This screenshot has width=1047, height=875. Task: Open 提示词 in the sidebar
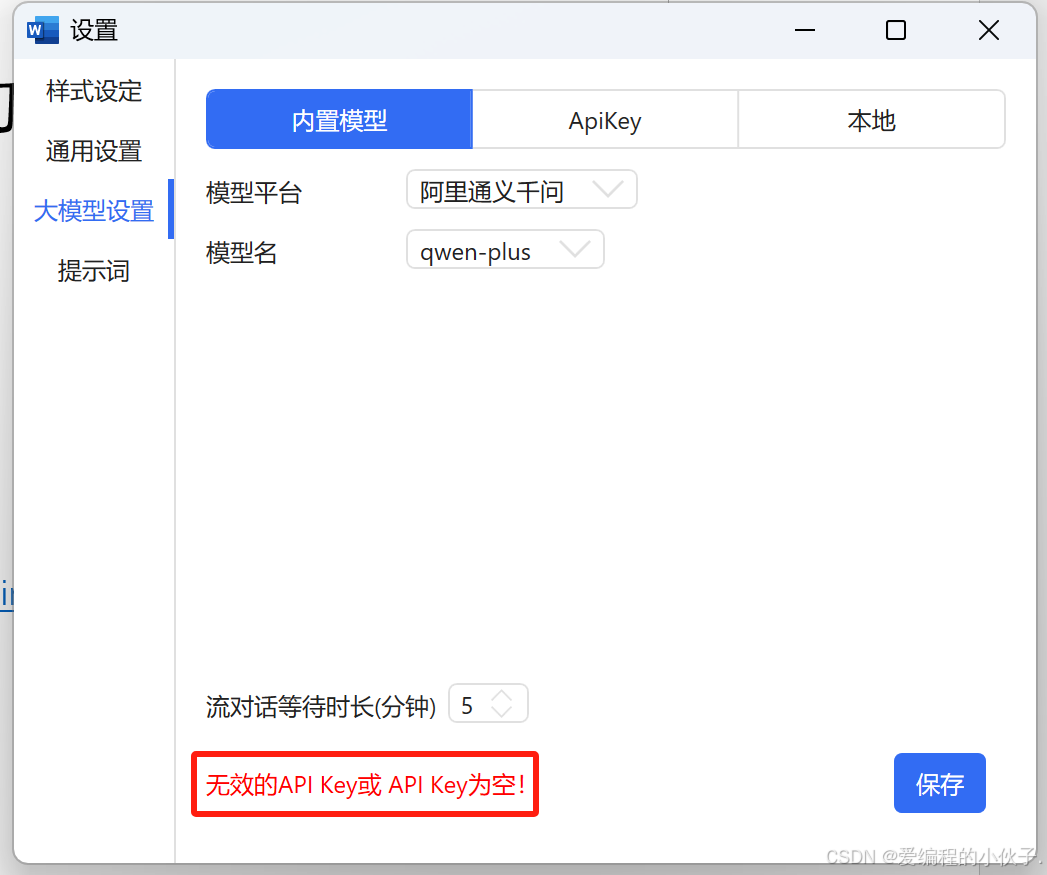(x=93, y=271)
